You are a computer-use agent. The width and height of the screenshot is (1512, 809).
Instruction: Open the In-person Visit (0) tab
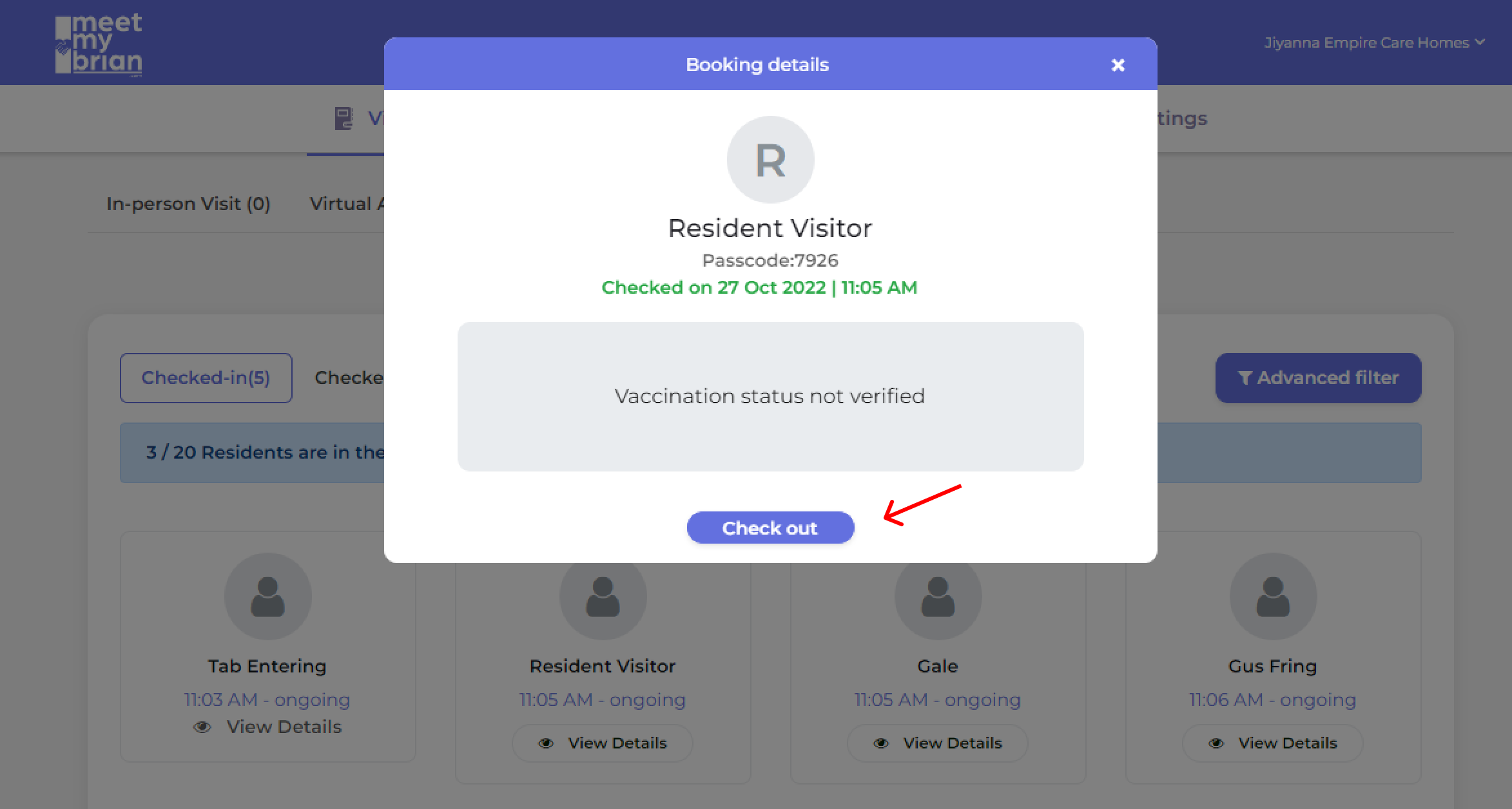click(188, 204)
